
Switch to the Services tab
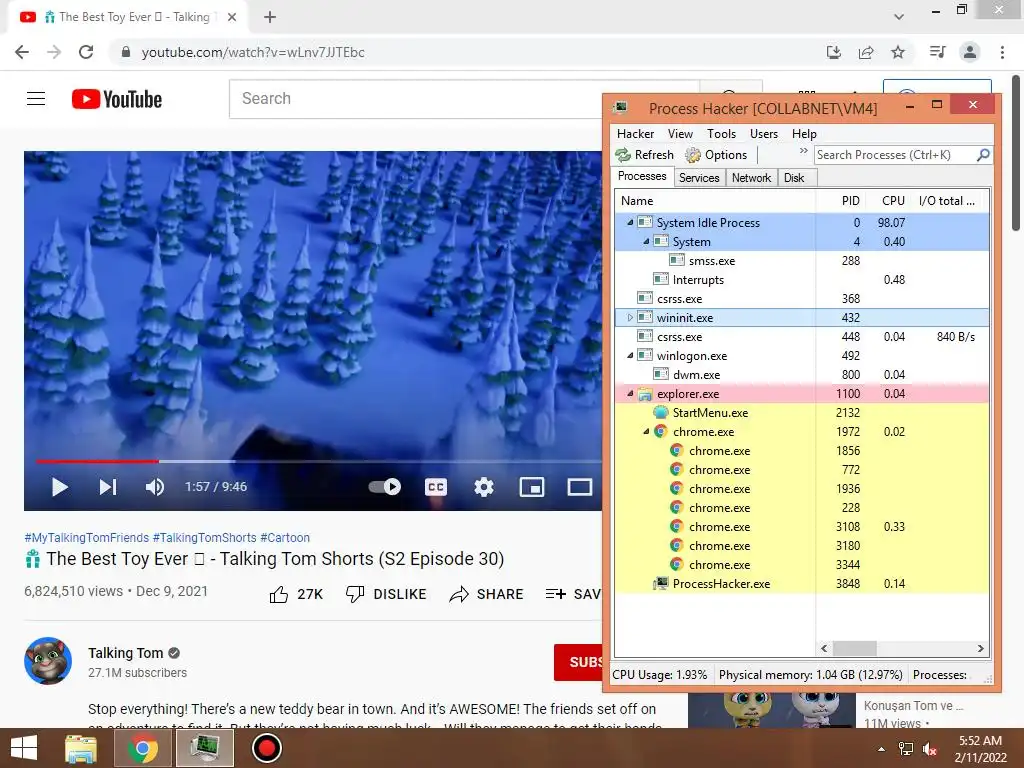(699, 178)
